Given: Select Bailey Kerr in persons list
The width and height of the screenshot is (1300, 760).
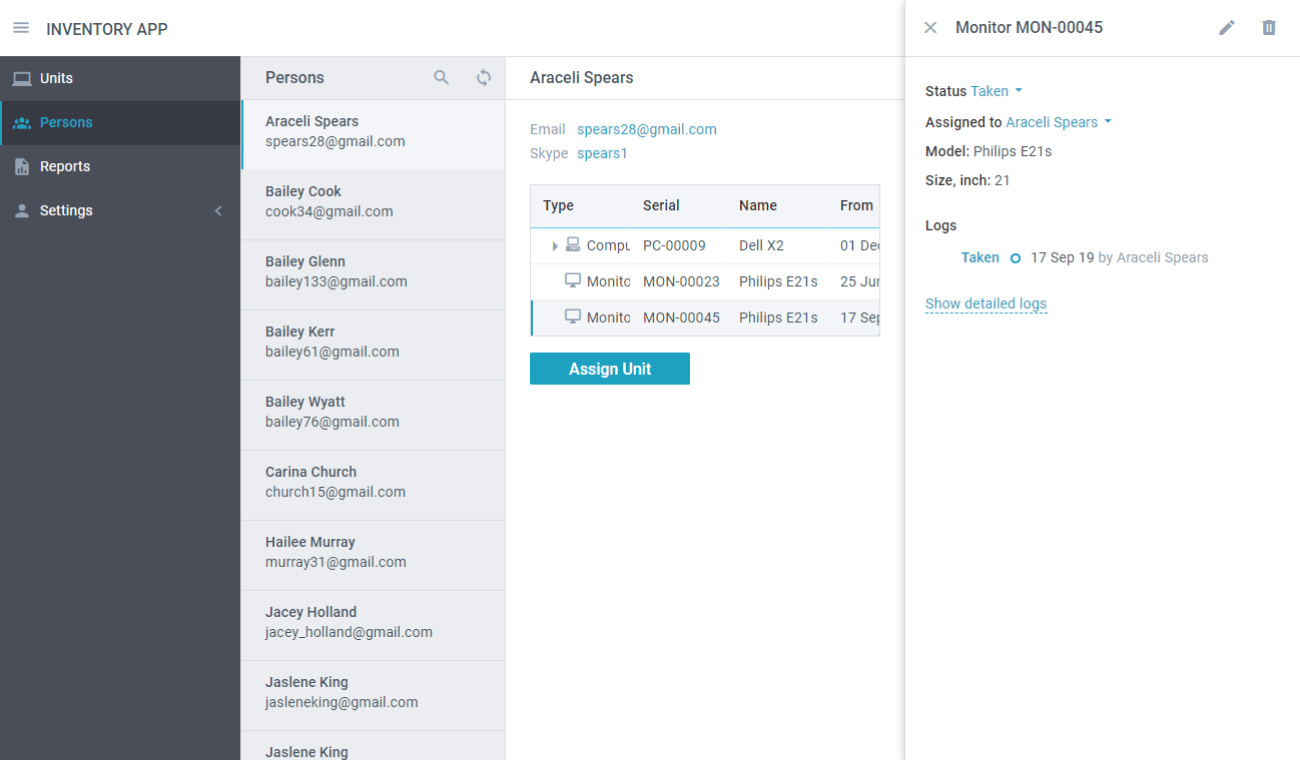Looking at the screenshot, I should pyautogui.click(x=373, y=345).
